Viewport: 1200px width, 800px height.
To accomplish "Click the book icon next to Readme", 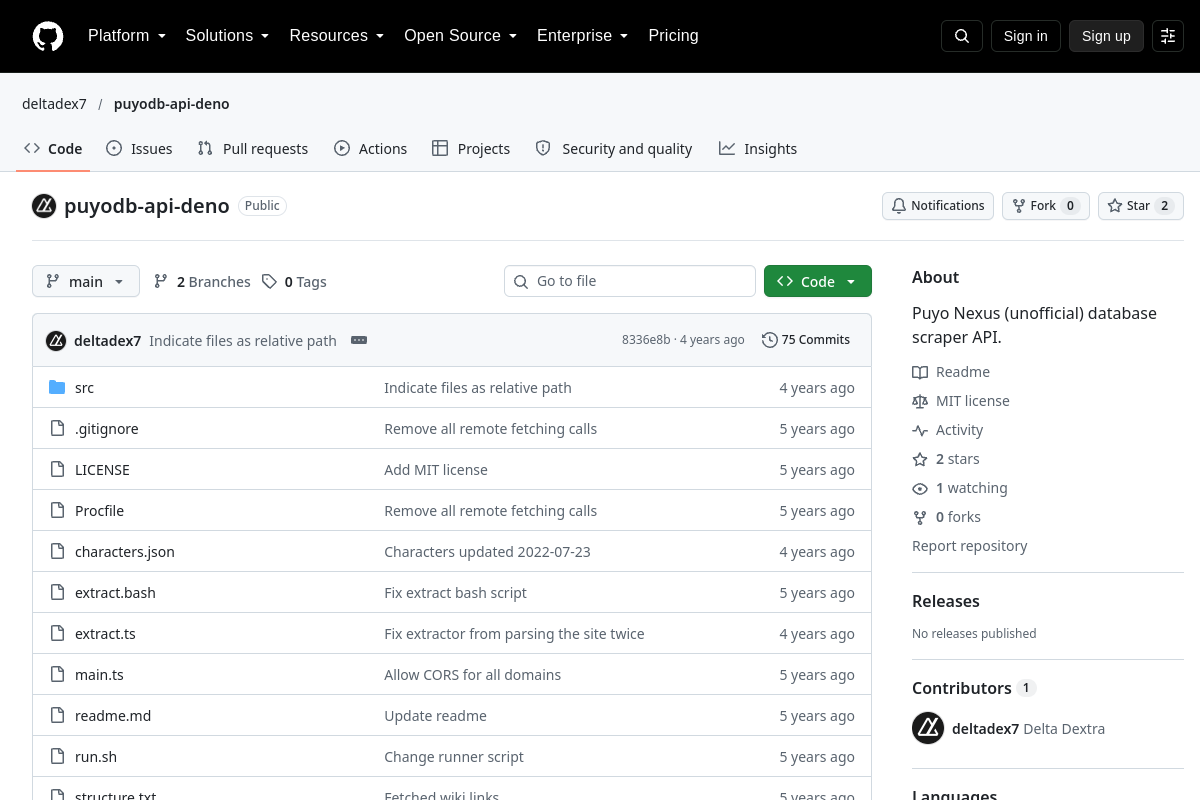I will 920,372.
